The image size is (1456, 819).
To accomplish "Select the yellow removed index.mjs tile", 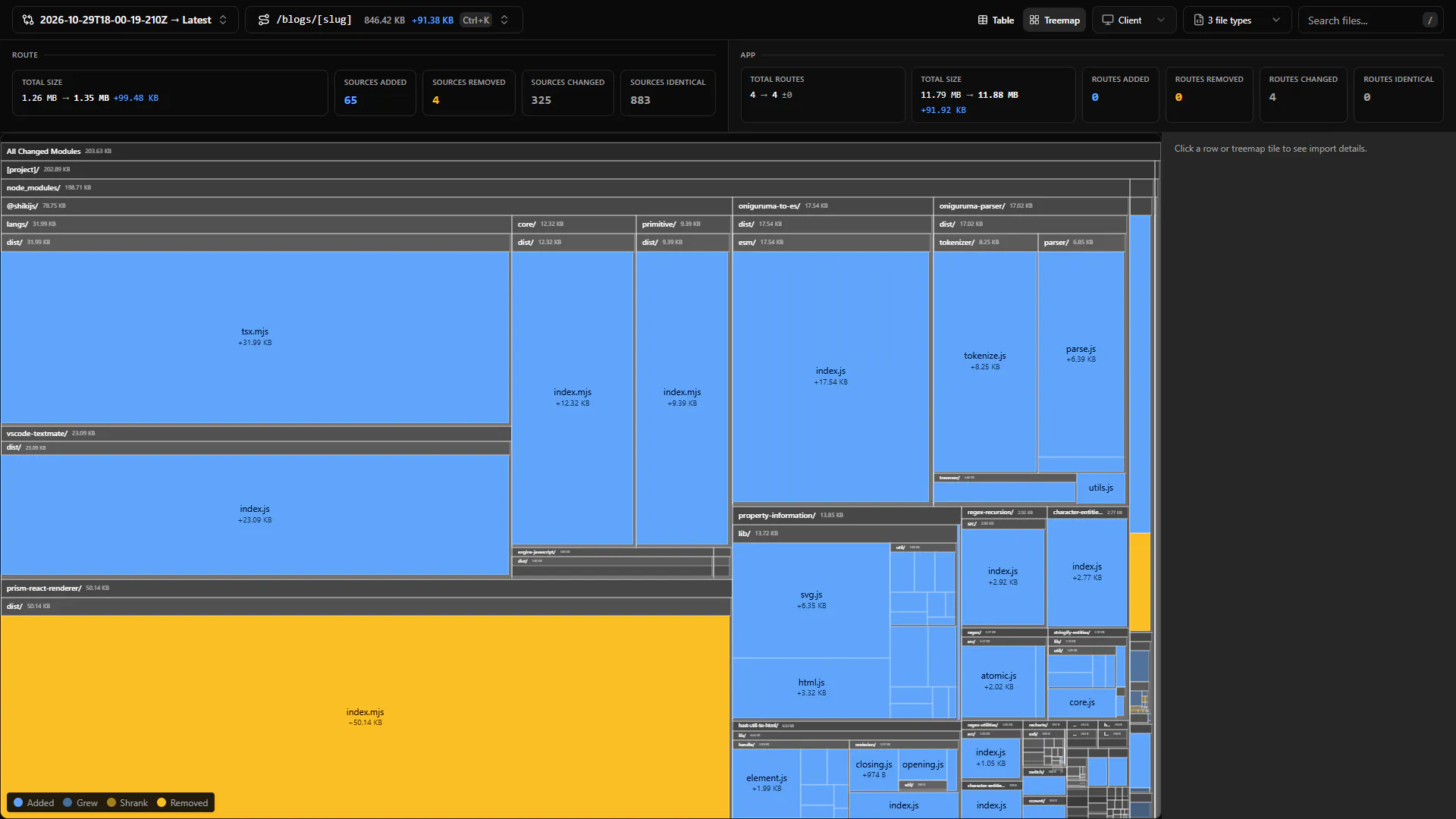I will coord(366,717).
